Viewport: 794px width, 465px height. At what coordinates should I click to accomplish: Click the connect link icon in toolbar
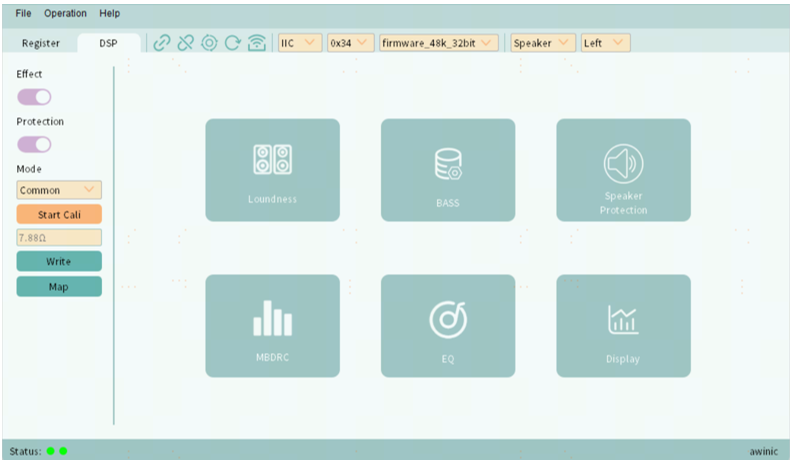161,43
